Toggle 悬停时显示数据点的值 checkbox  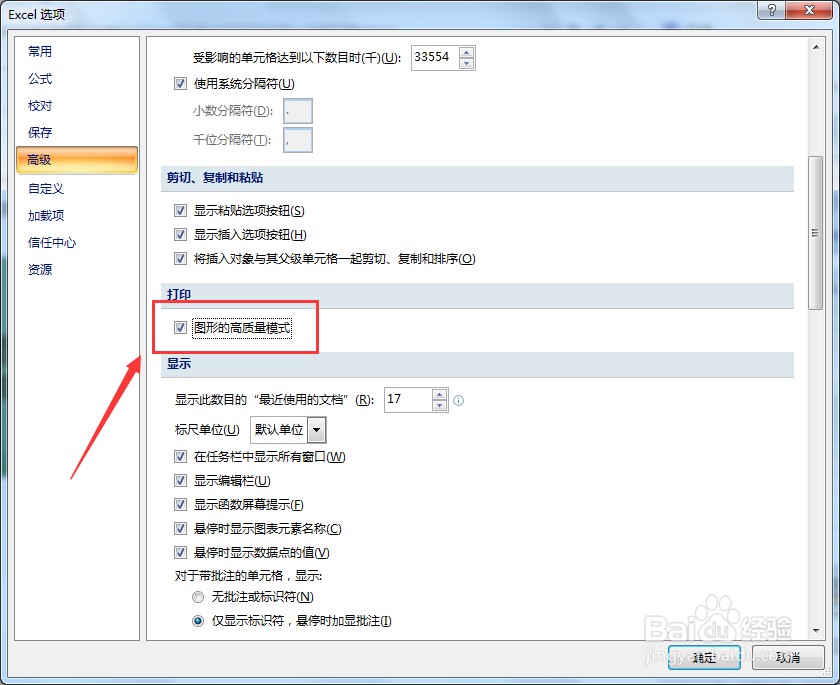click(181, 552)
